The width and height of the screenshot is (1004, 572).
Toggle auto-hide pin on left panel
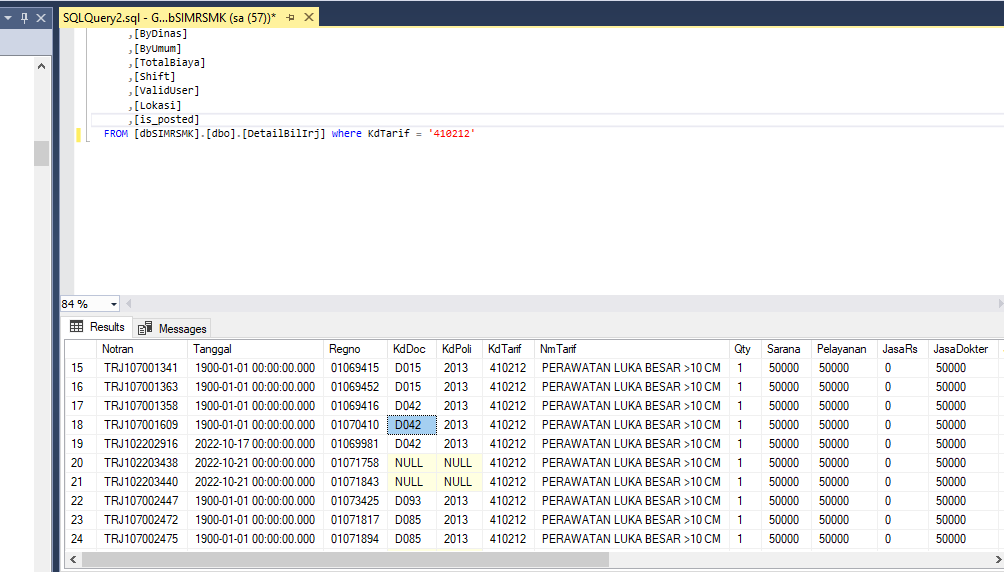24,18
